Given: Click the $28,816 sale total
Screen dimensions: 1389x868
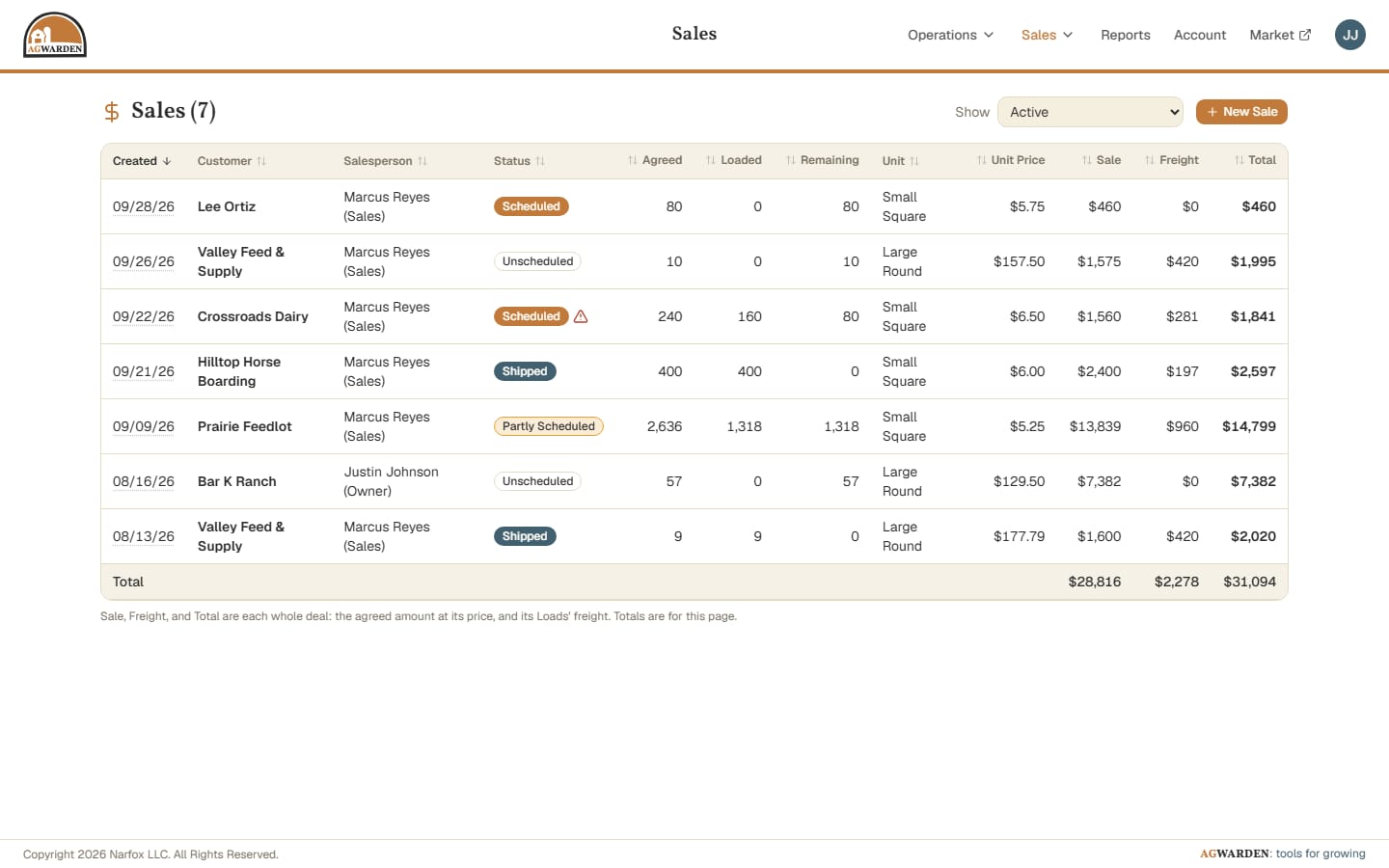Looking at the screenshot, I should coord(1095,582).
